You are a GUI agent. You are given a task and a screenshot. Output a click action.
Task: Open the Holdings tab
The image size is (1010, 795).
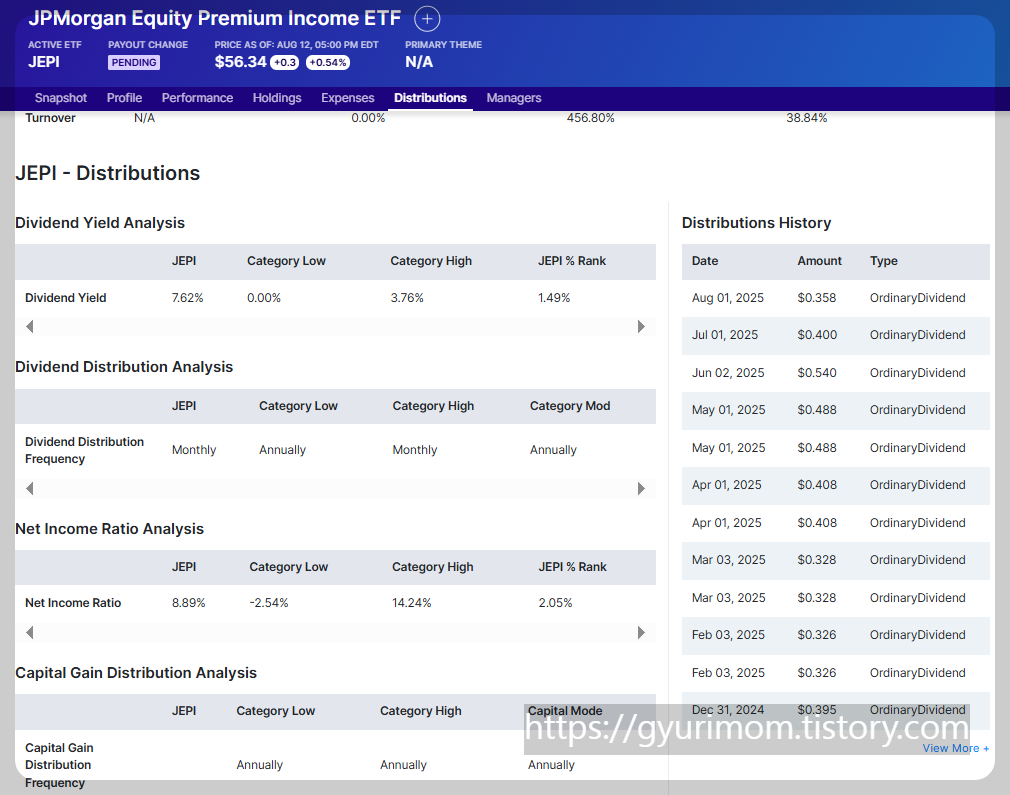coord(277,98)
